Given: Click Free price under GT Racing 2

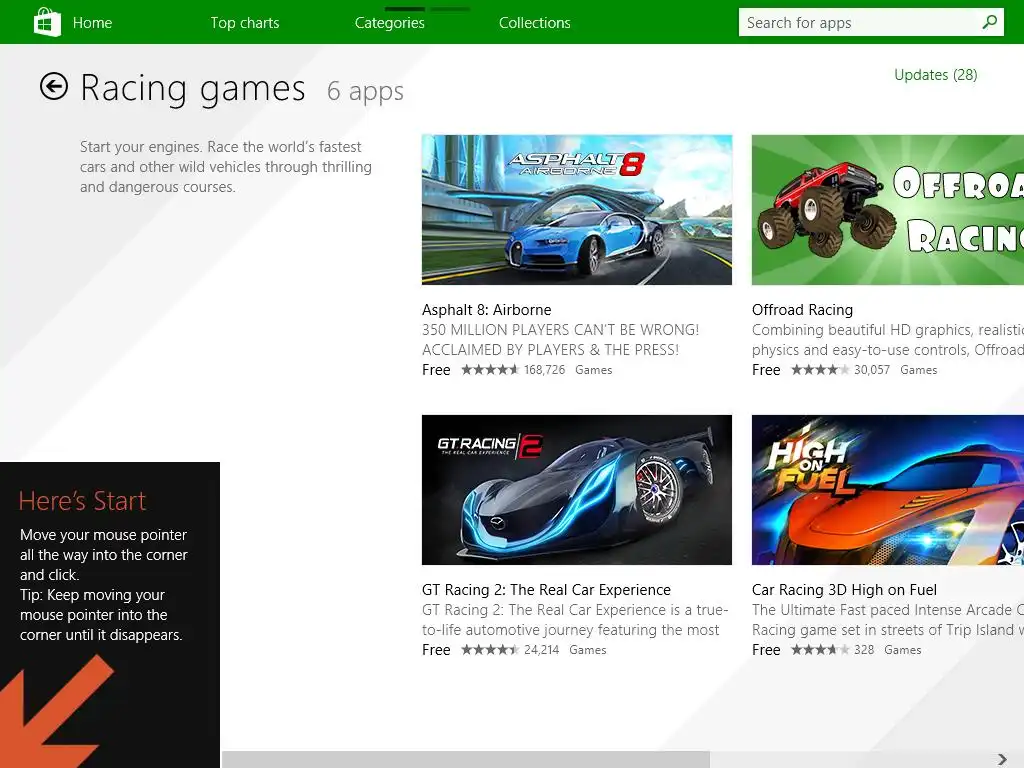Looking at the screenshot, I should pyautogui.click(x=436, y=650).
